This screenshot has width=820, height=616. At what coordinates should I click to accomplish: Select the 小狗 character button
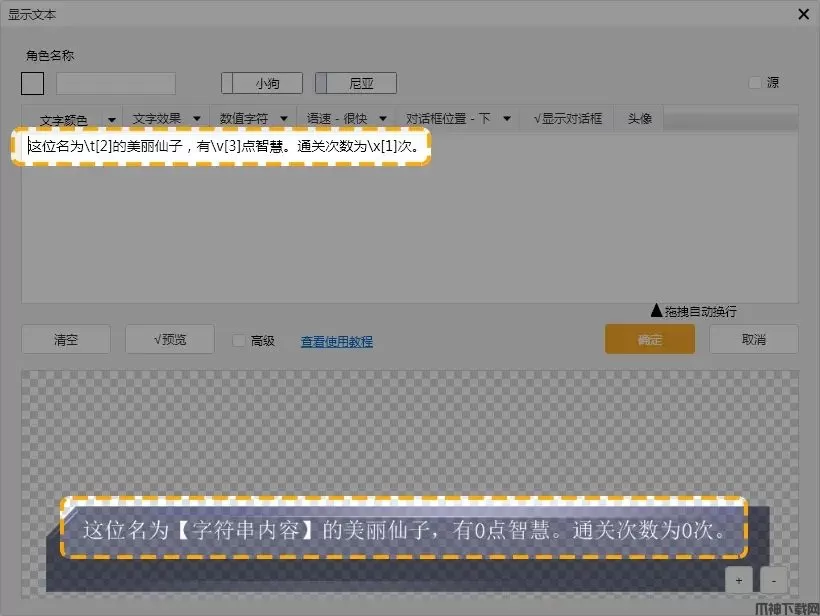coord(262,83)
